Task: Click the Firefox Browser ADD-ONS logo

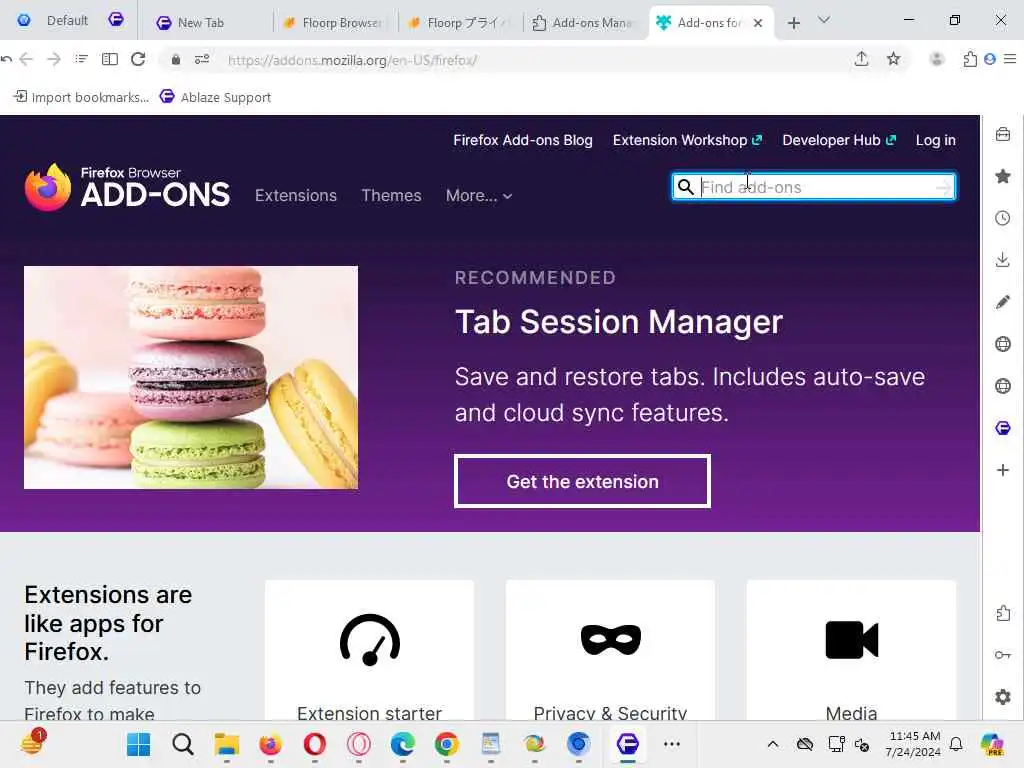Action: click(x=127, y=187)
